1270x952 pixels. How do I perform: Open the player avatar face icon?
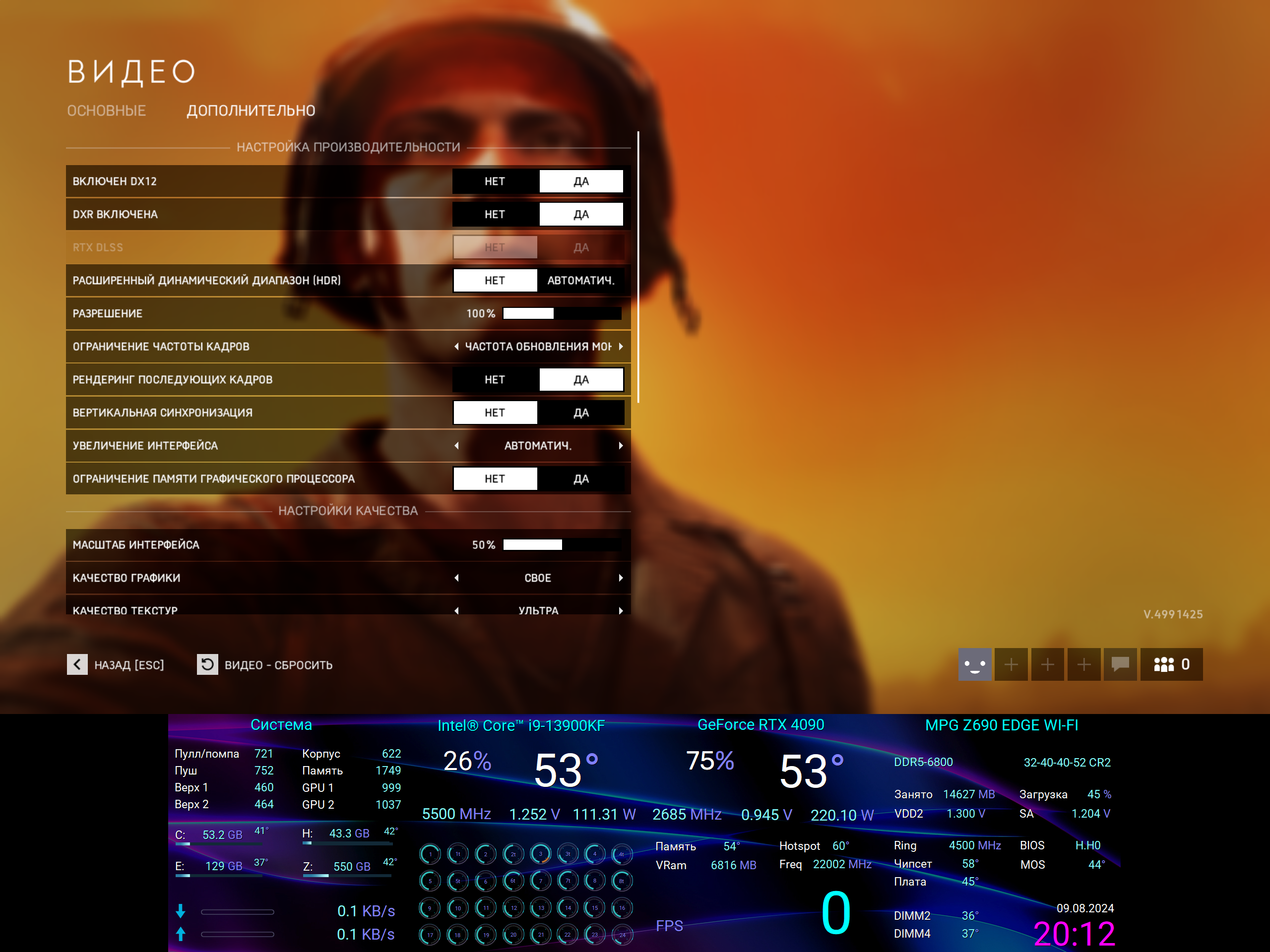pos(974,664)
